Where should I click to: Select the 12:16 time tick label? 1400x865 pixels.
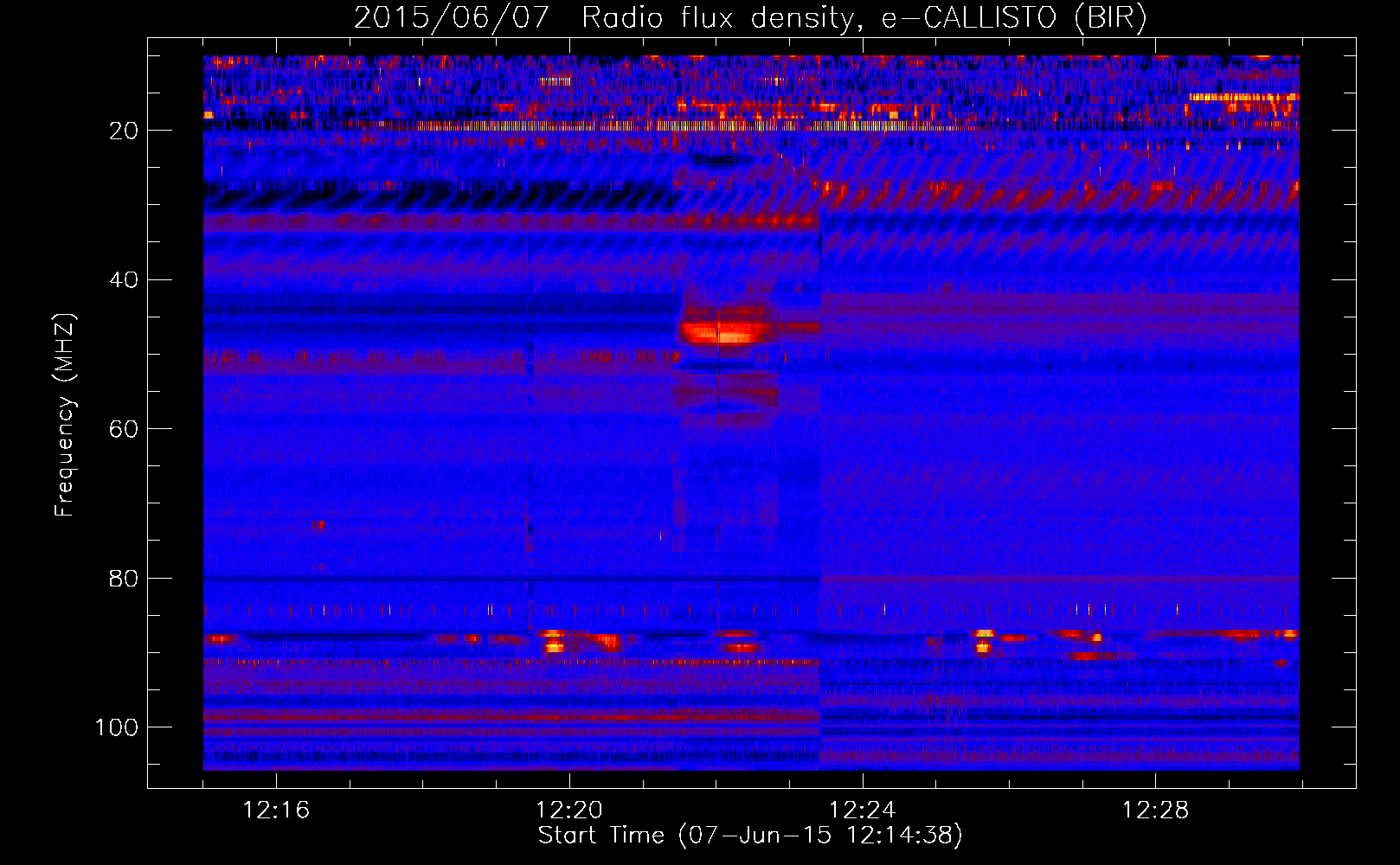276,811
